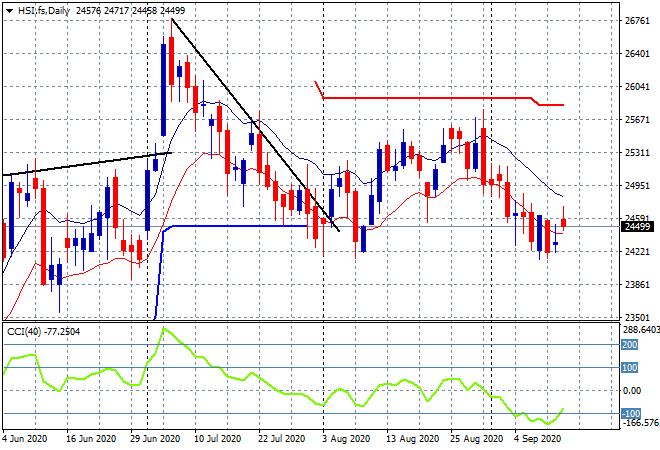Click the 3 Aug 2020 date label

pos(346,439)
